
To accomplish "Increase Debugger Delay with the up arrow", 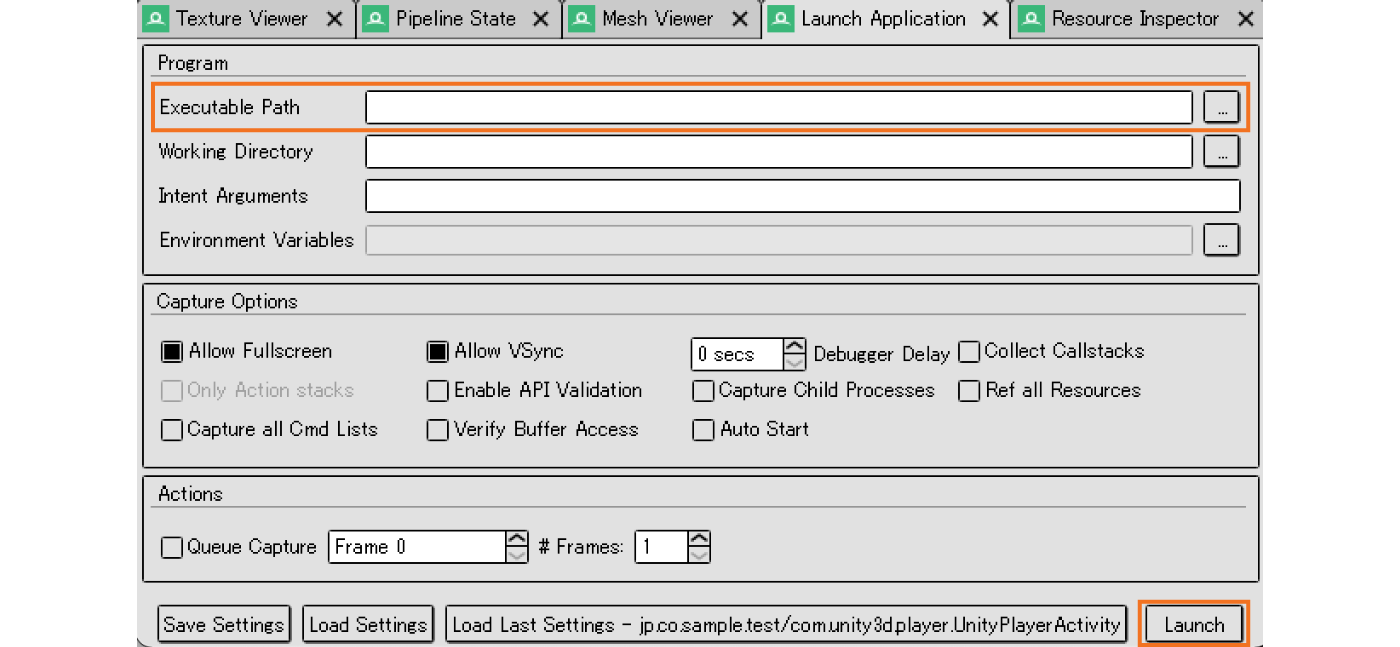I will pyautogui.click(x=792, y=347).
